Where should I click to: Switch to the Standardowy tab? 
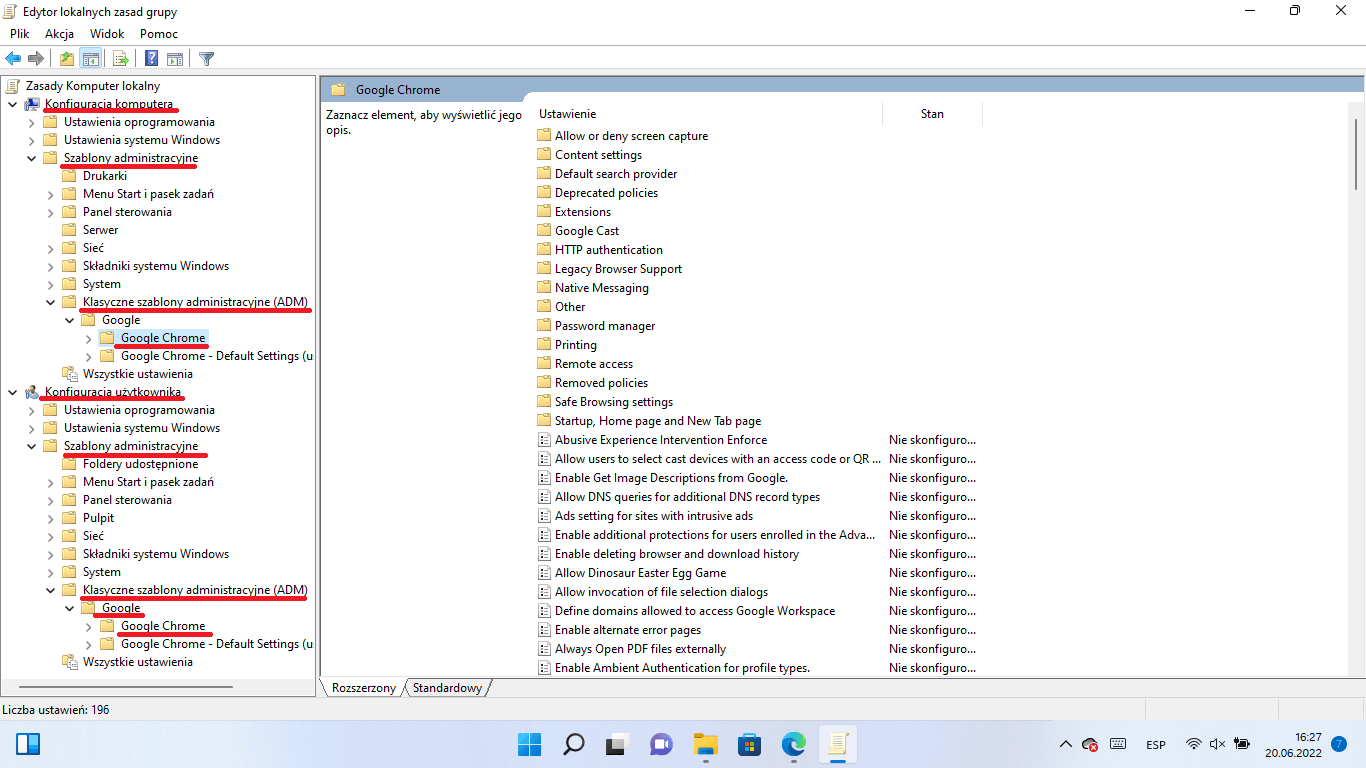[x=447, y=688]
